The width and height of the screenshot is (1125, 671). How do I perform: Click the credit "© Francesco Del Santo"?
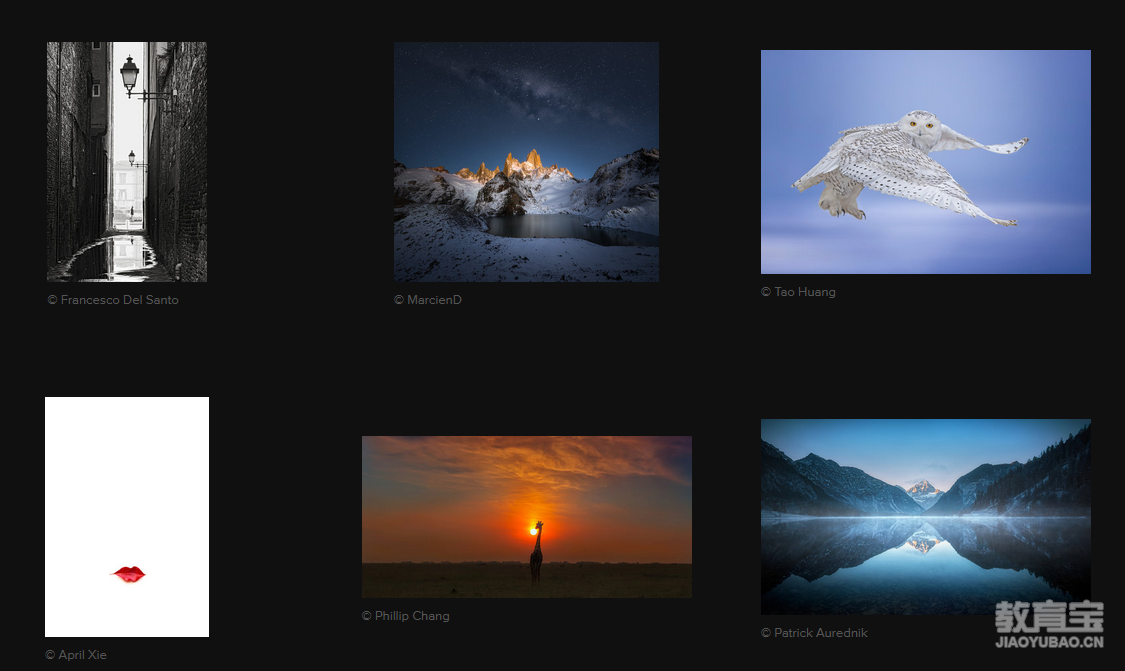point(113,300)
